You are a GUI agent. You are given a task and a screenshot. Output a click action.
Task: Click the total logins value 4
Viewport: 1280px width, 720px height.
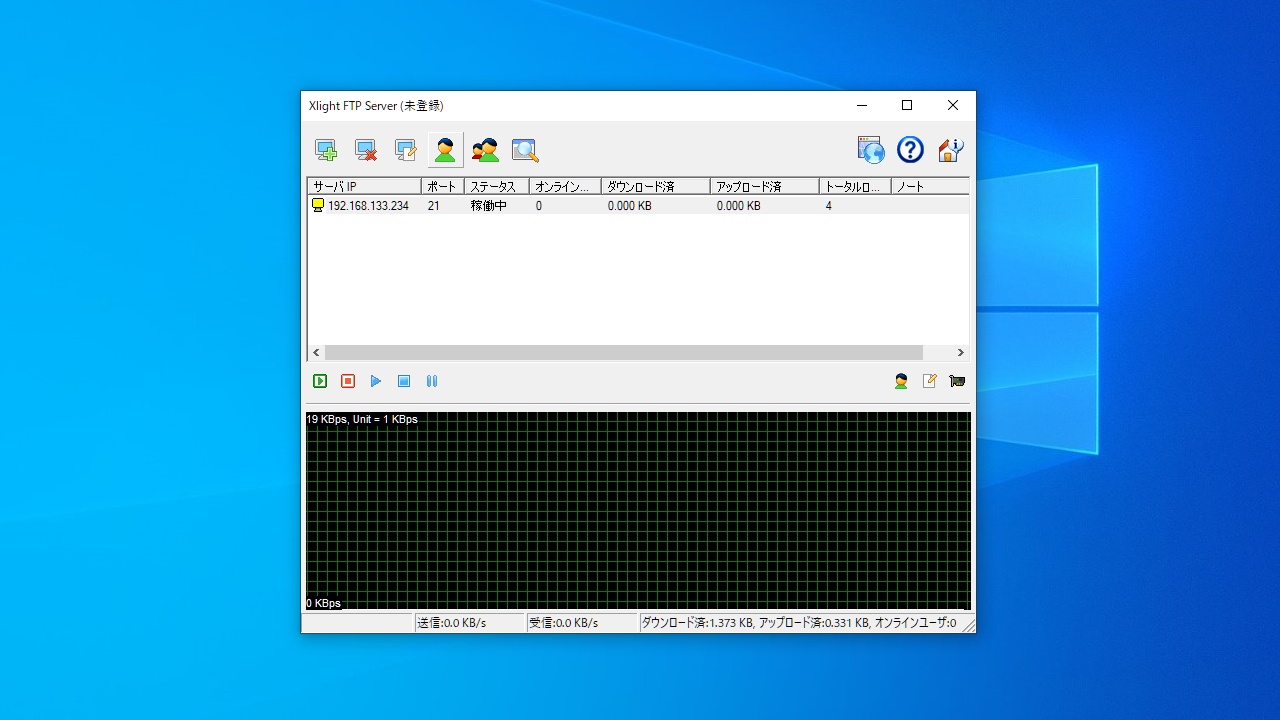pyautogui.click(x=829, y=206)
